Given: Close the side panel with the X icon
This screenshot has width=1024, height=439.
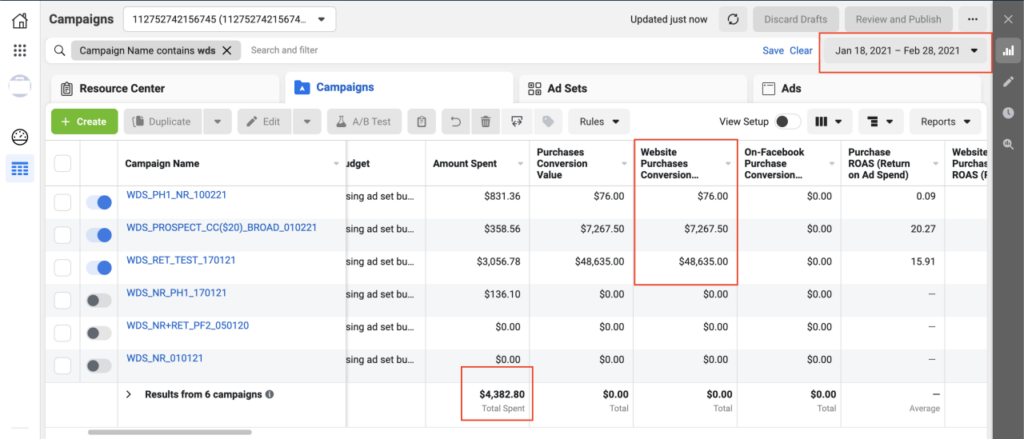Looking at the screenshot, I should point(1008,20).
